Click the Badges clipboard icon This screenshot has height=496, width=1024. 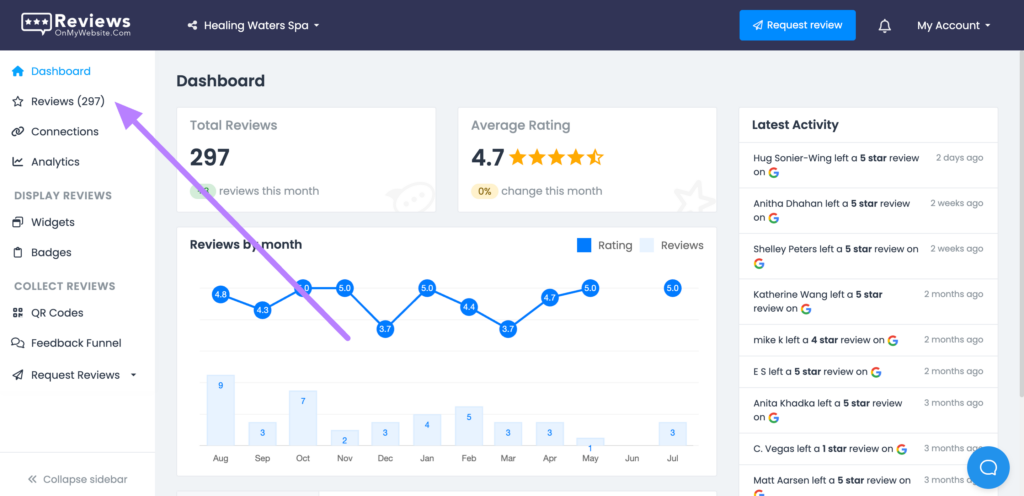tap(18, 252)
